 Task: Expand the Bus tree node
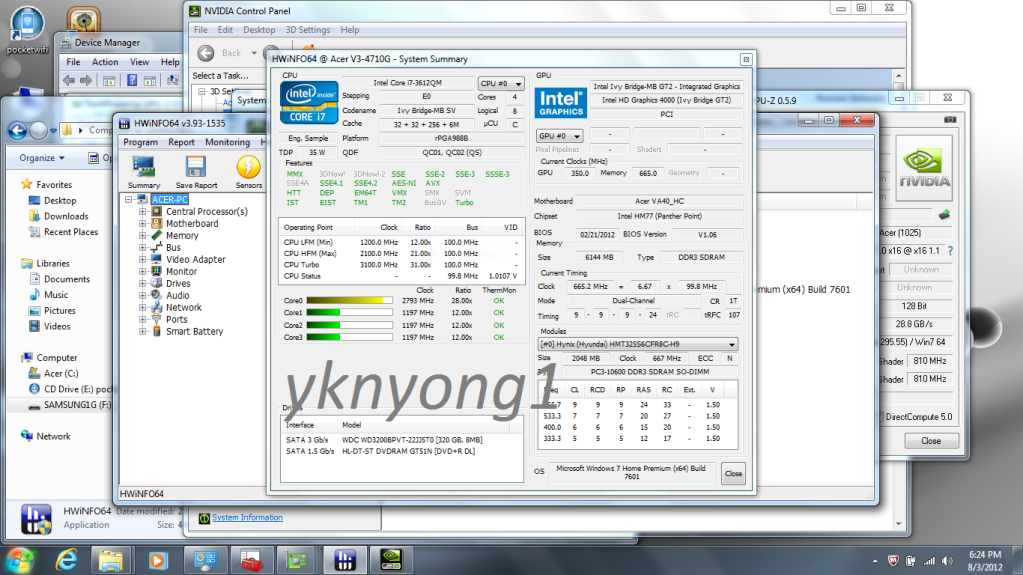142,247
